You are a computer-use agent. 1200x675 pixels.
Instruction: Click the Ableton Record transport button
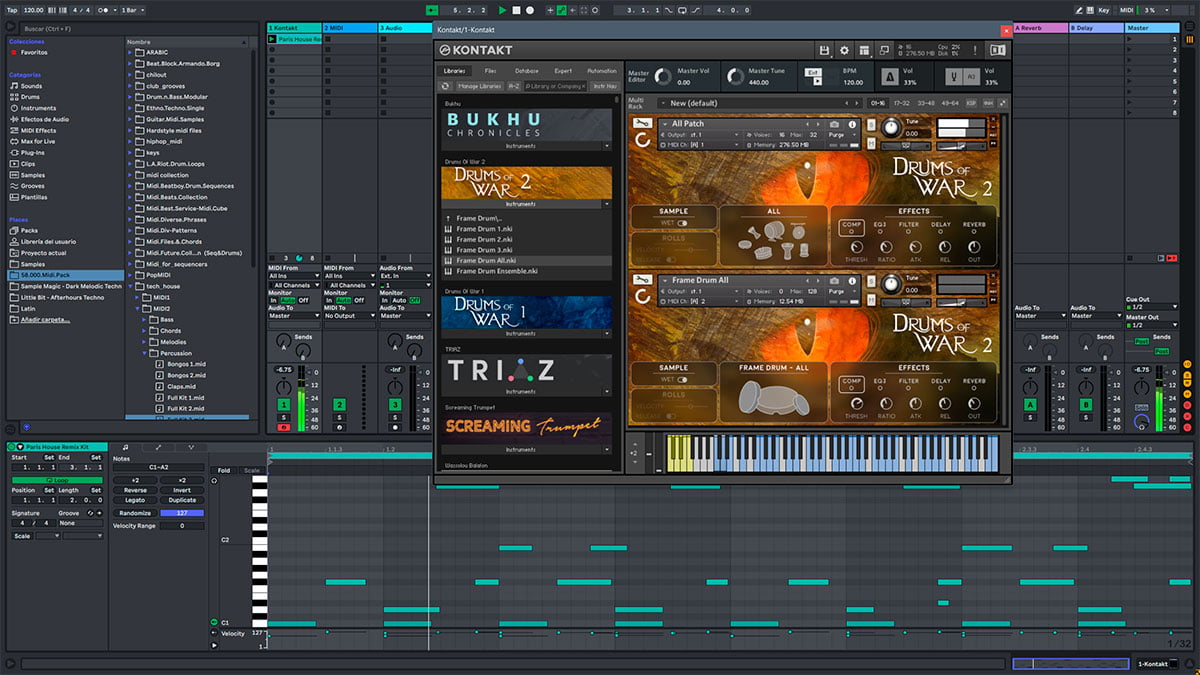pyautogui.click(x=530, y=10)
